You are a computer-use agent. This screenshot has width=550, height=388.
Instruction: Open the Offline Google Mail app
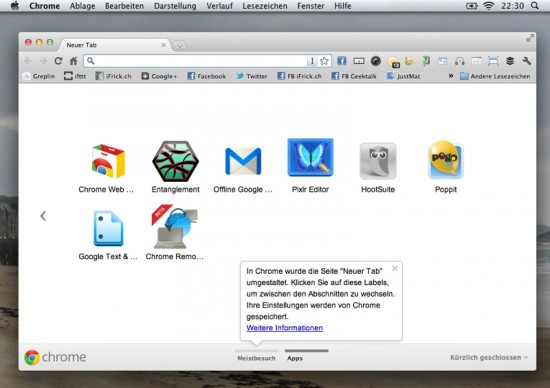[243, 162]
